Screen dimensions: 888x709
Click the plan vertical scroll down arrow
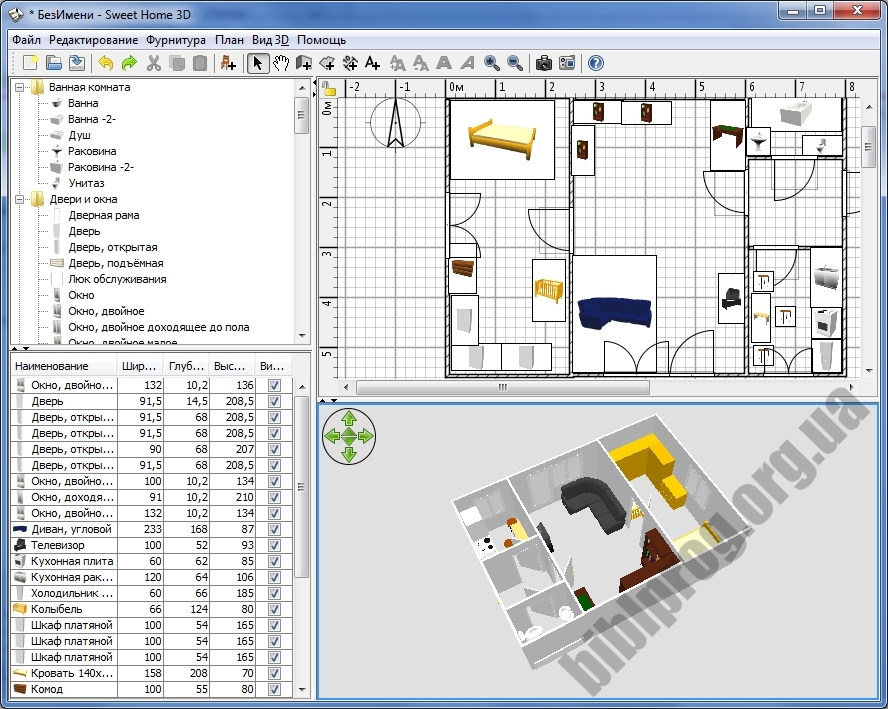[x=869, y=371]
